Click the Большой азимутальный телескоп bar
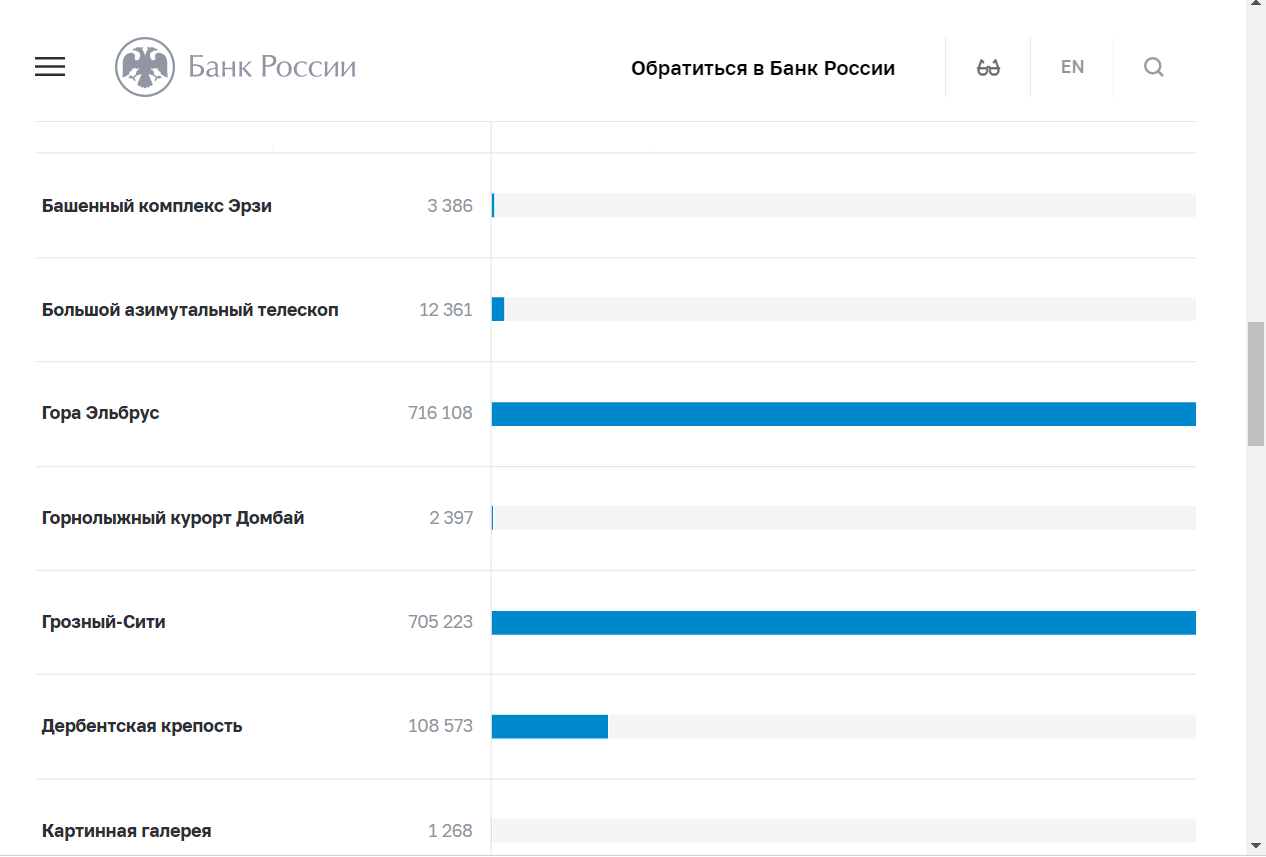 click(844, 309)
